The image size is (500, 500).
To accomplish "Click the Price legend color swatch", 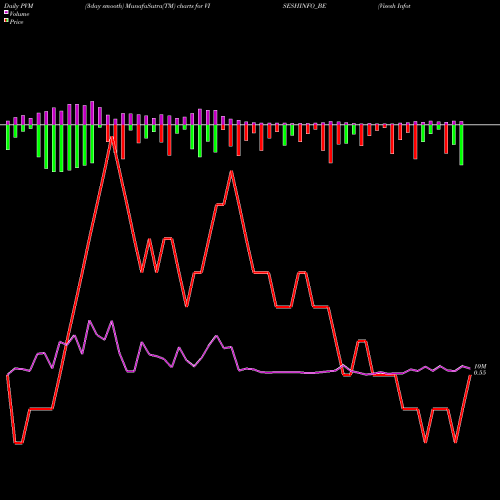I will click(6, 21).
